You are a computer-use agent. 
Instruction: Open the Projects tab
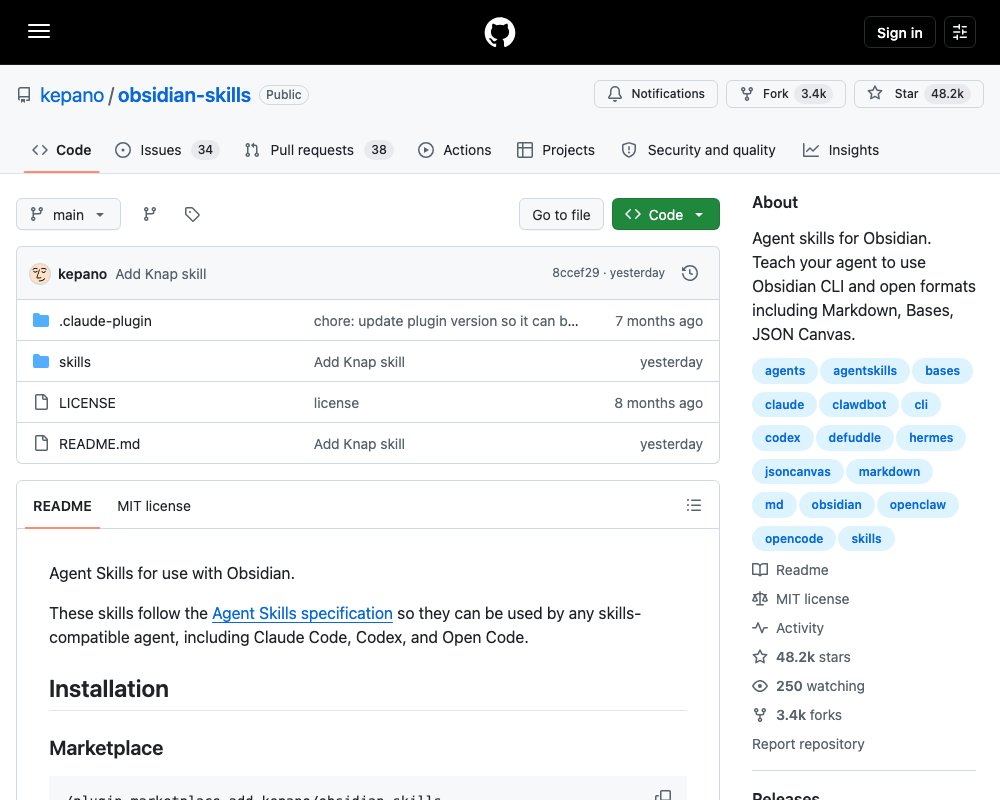(555, 150)
